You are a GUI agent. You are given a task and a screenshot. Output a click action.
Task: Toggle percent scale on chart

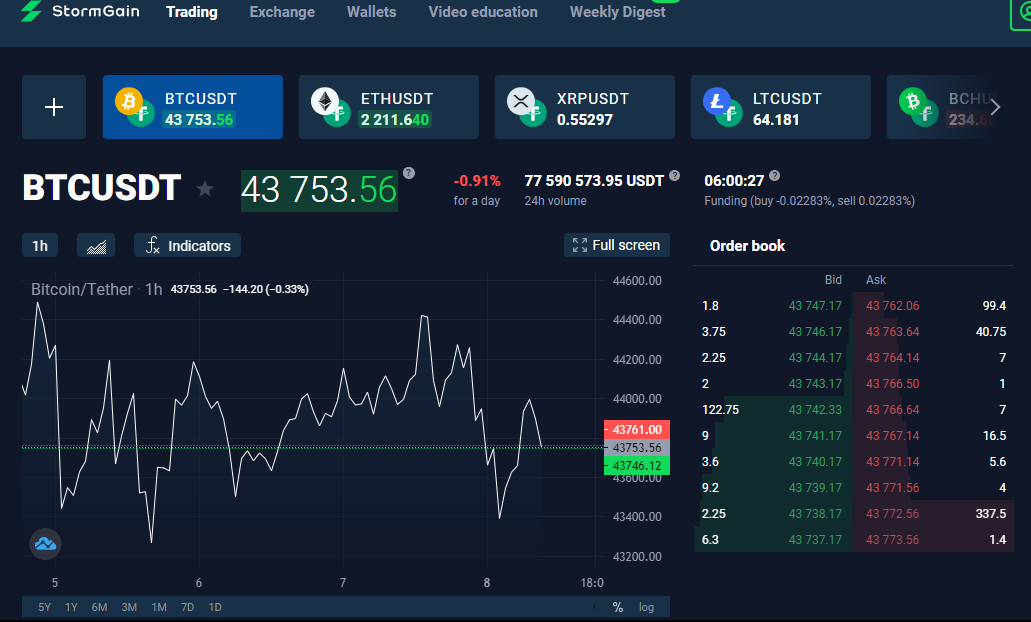(617, 607)
